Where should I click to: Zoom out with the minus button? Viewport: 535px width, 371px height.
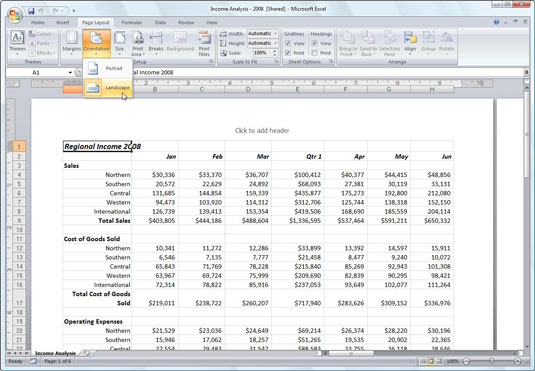tap(466, 361)
